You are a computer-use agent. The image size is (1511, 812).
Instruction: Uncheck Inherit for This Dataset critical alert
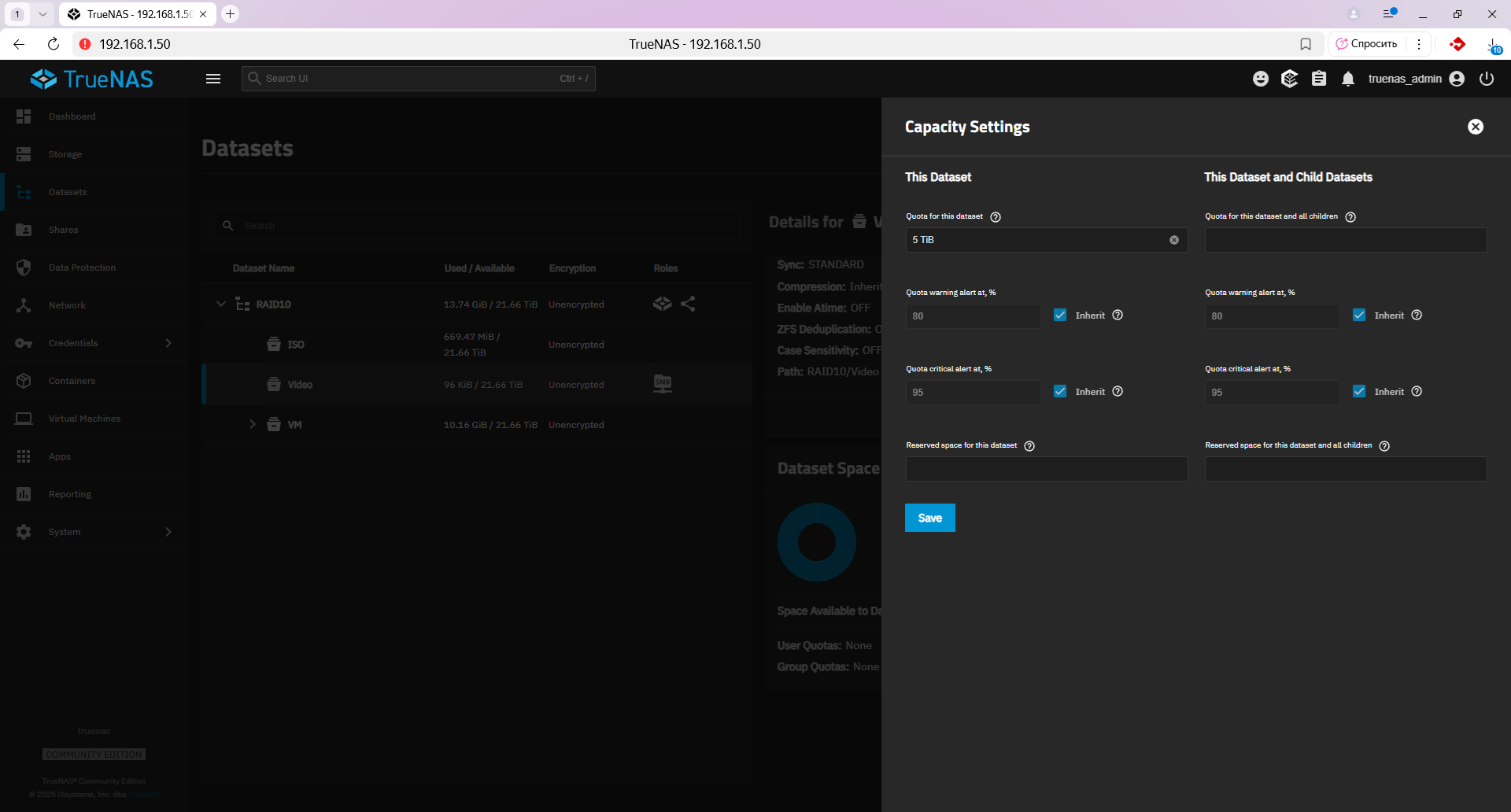click(x=1060, y=392)
